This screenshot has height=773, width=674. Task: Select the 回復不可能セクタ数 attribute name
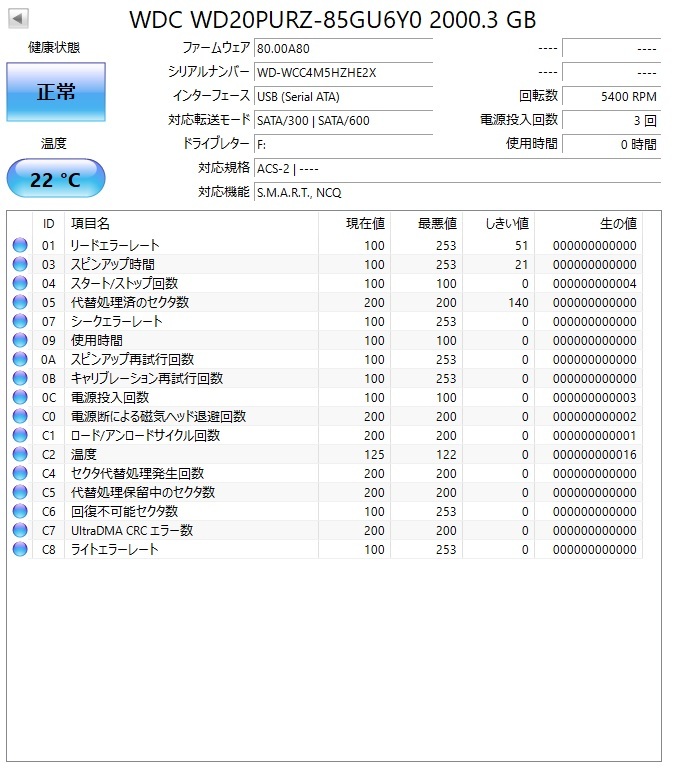(x=124, y=511)
